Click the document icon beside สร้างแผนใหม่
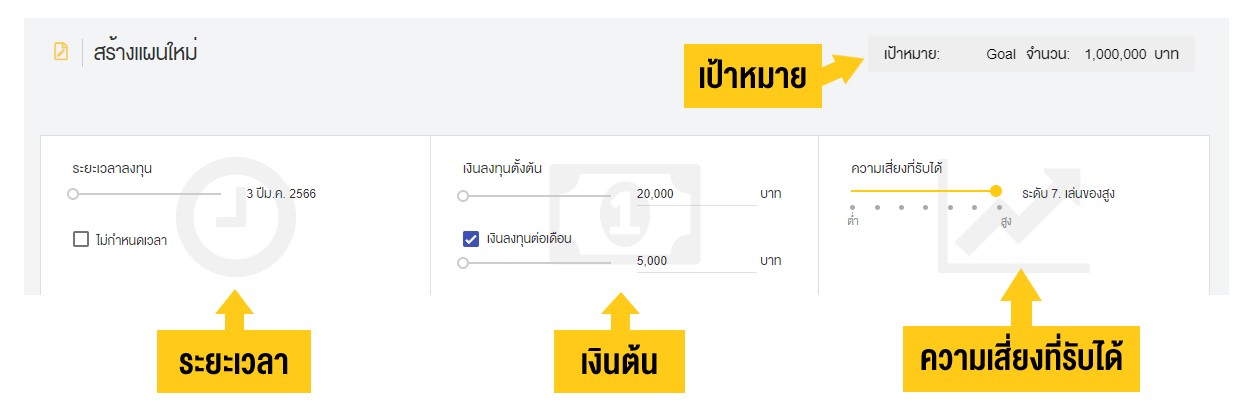The image size is (1254, 418). tap(61, 51)
